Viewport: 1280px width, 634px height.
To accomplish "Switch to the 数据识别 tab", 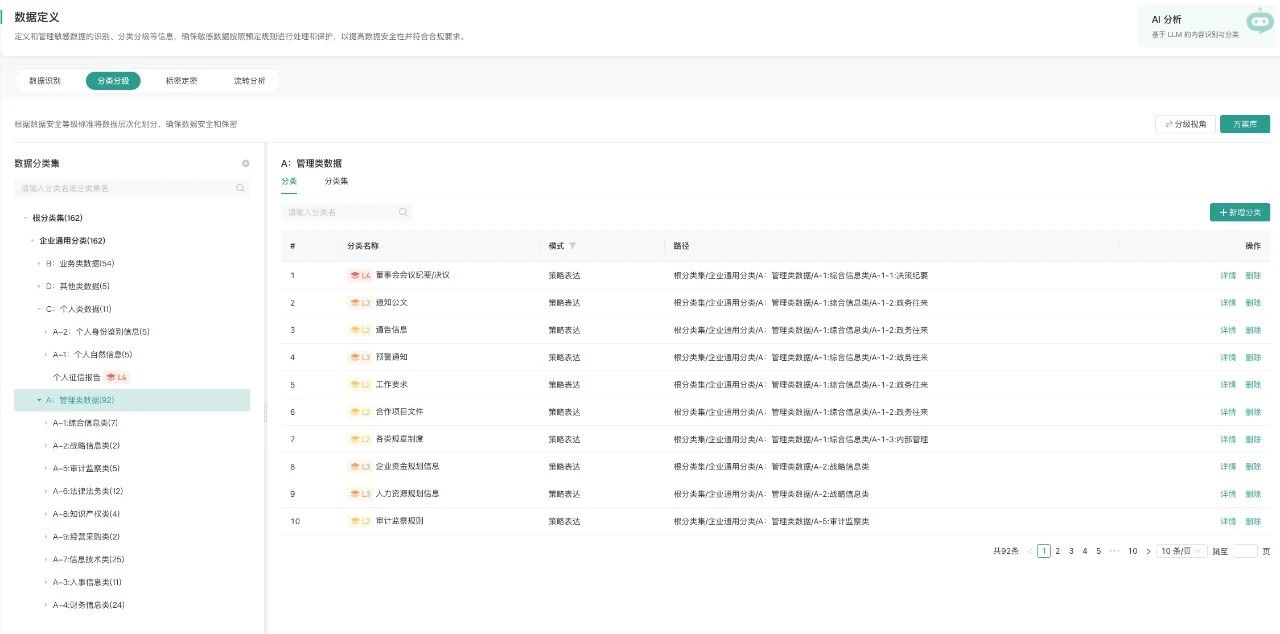I will coord(45,81).
